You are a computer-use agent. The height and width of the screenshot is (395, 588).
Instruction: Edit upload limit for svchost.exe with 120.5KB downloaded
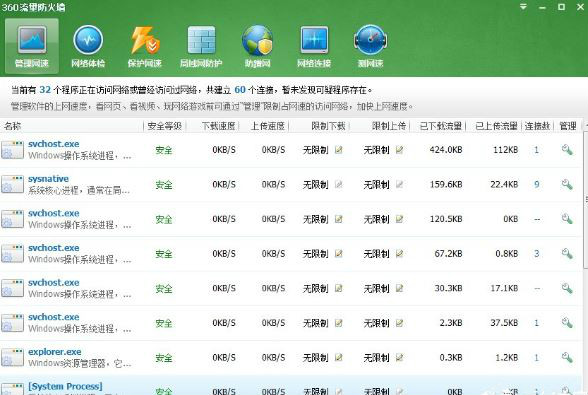pyautogui.click(x=399, y=219)
